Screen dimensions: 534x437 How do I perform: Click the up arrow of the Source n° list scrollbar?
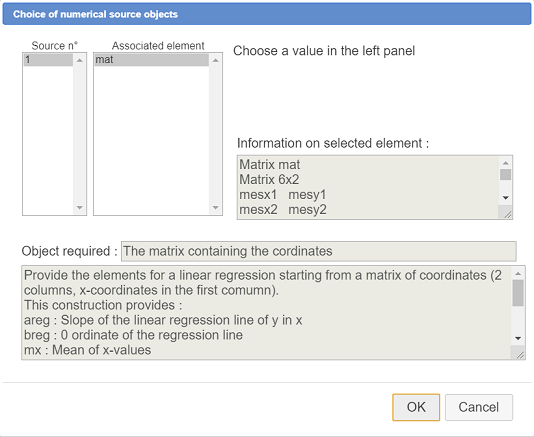tap(80, 61)
